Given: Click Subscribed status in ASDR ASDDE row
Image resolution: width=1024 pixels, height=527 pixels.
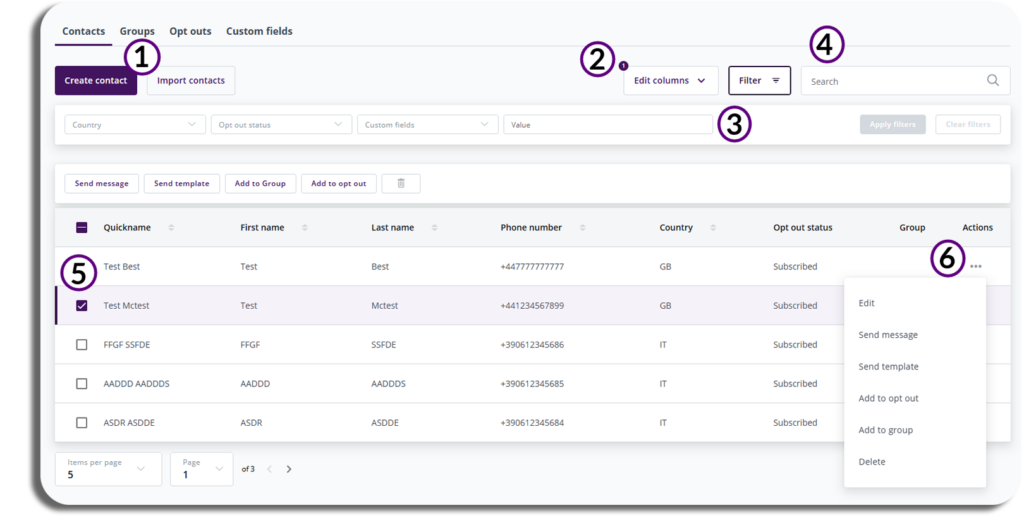Looking at the screenshot, I should [795, 423].
